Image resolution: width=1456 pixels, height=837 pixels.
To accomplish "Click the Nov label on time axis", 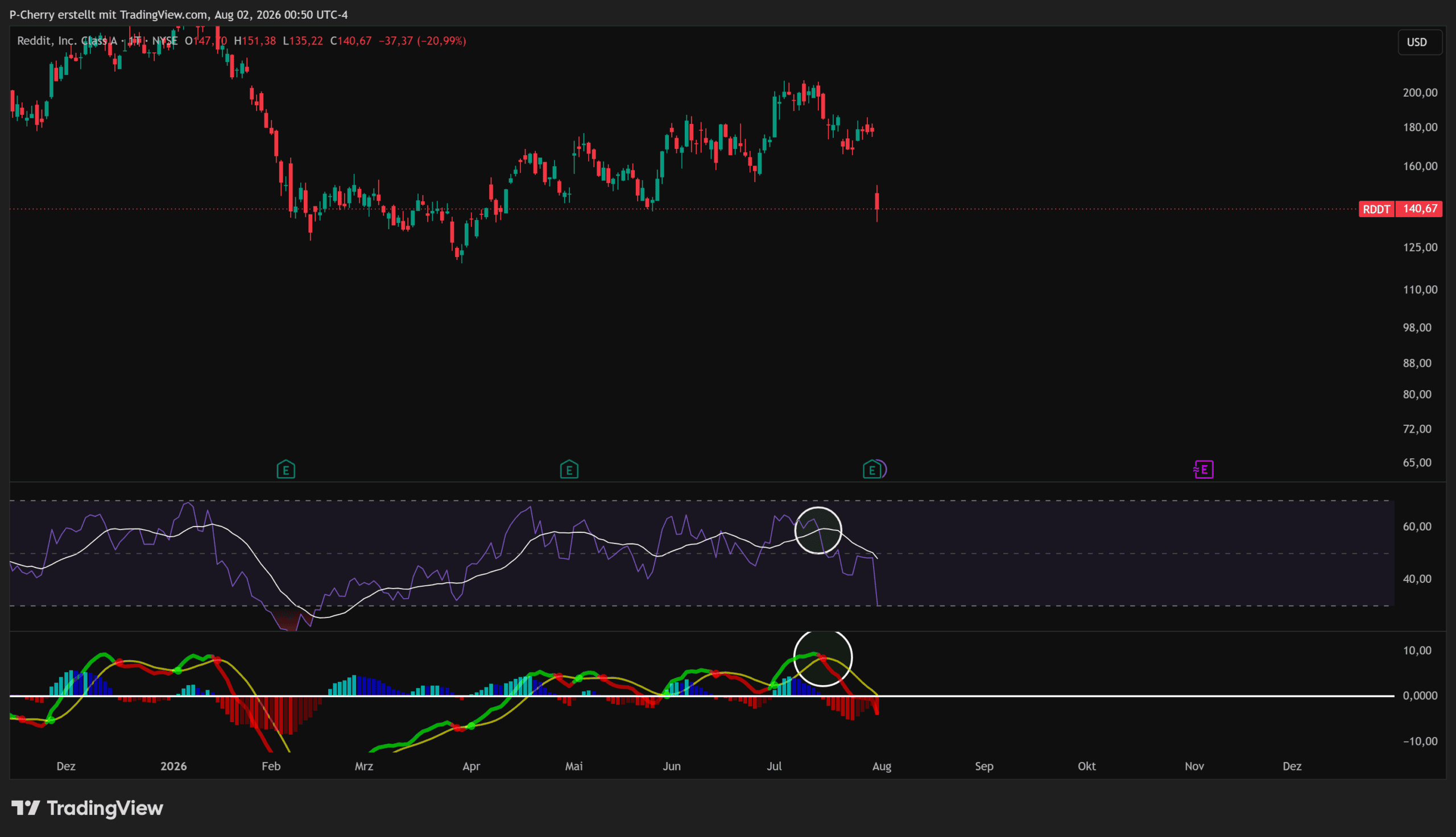I will point(1194,766).
